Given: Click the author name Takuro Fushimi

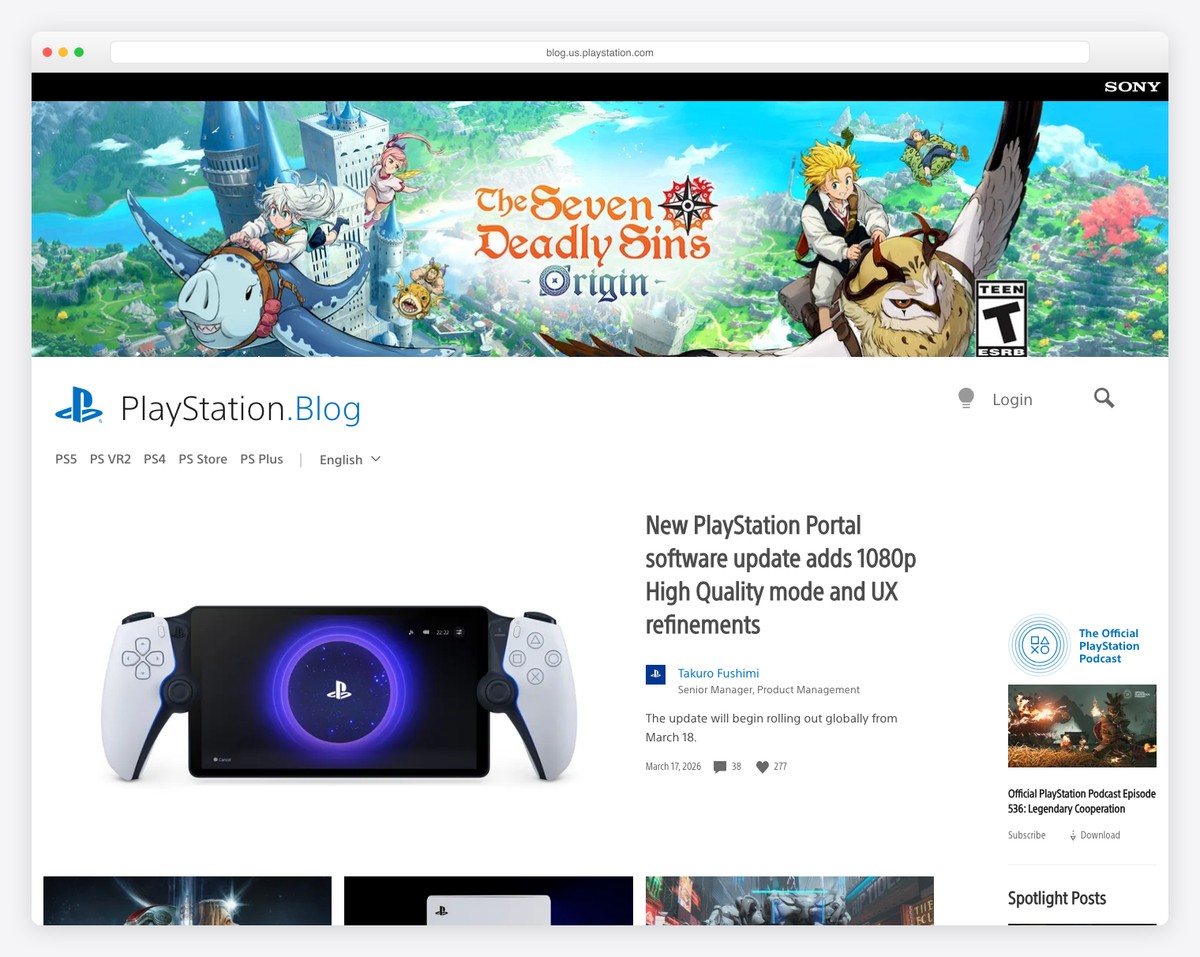Looking at the screenshot, I should [x=718, y=673].
